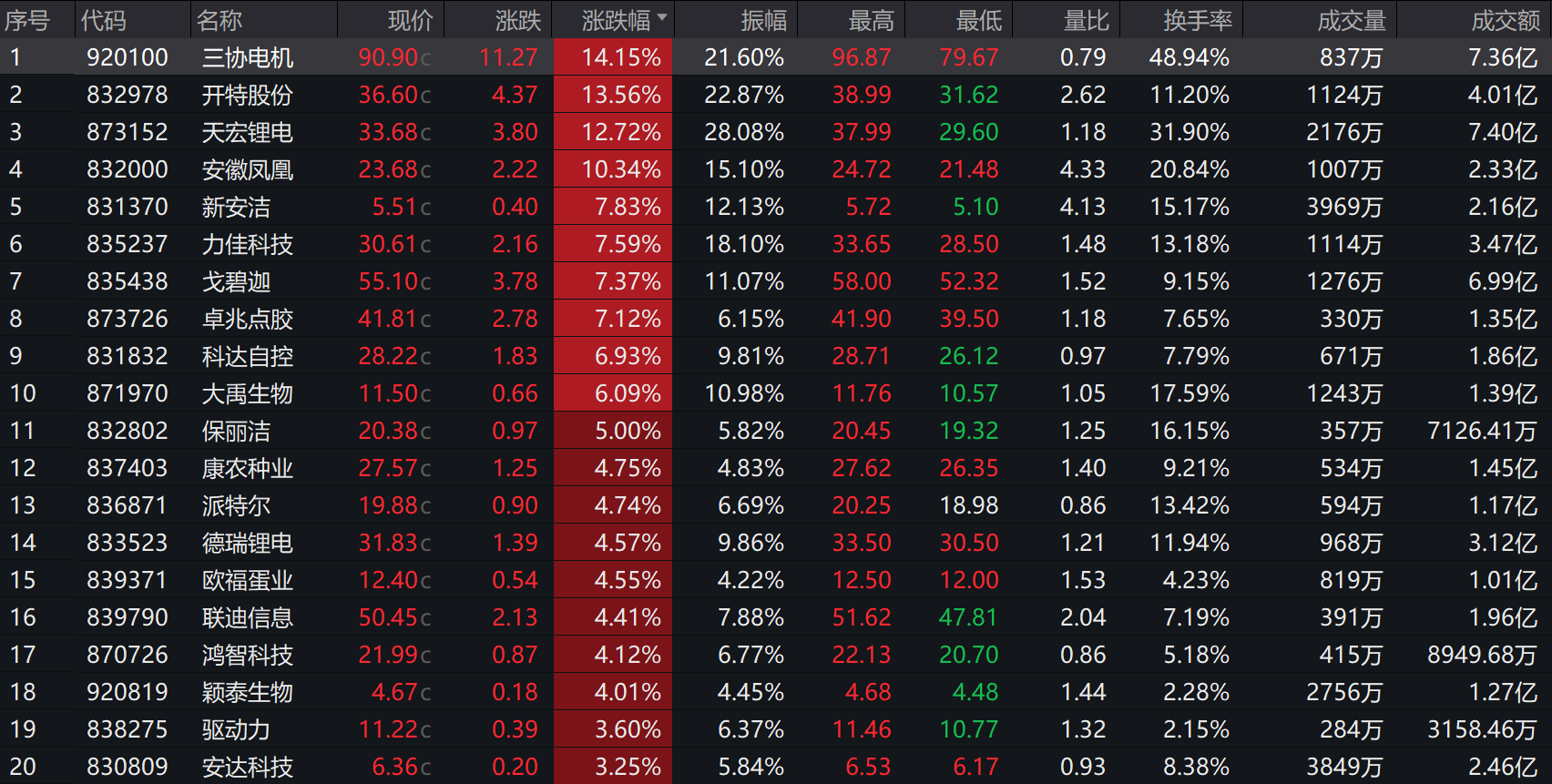Select 派特尔 stock name
Screen dimensions: 1552x784
[237, 505]
